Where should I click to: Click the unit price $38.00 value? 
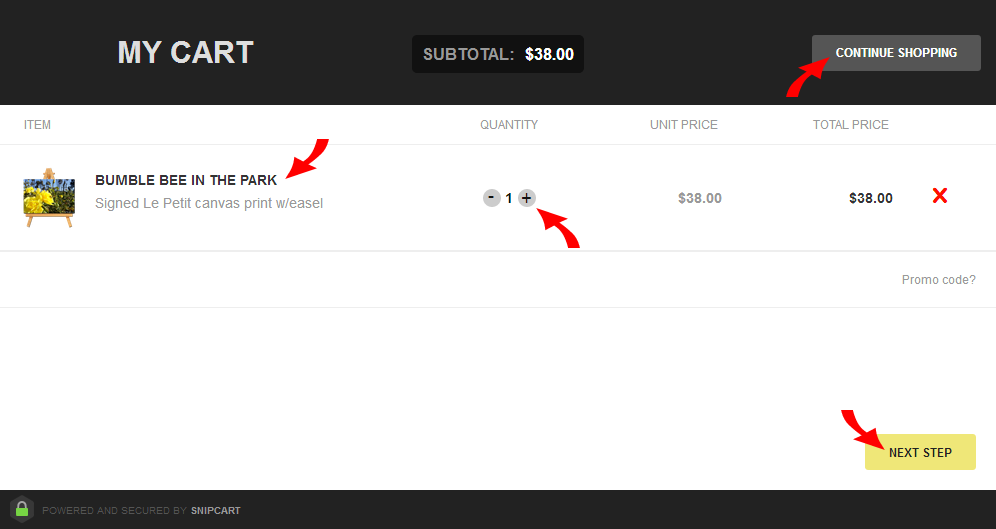coord(700,198)
